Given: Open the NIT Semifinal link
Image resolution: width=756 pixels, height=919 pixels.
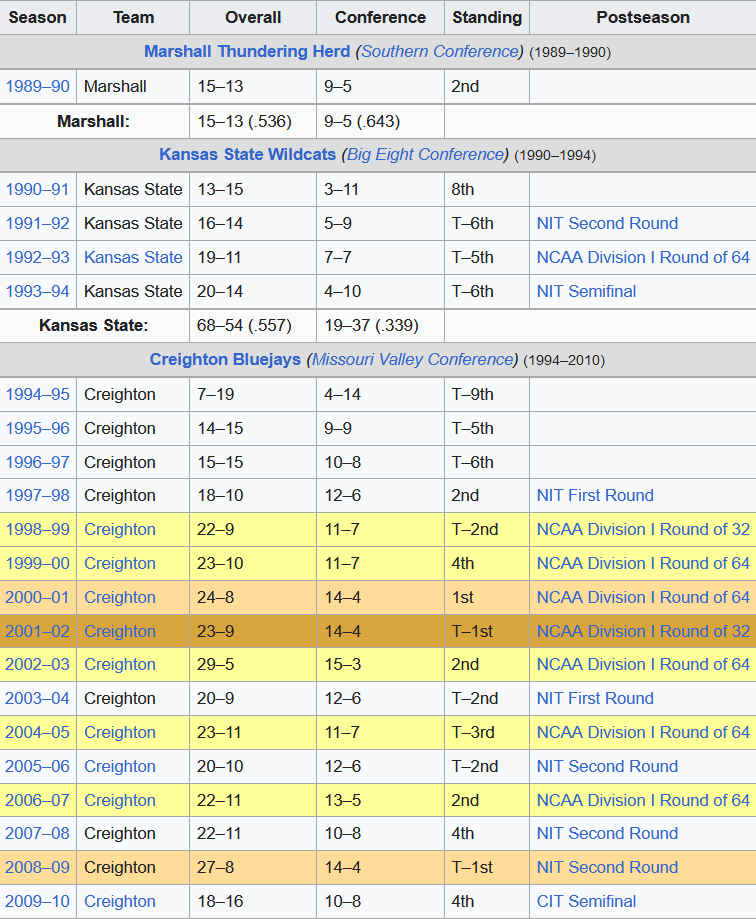Looking at the screenshot, I should pyautogui.click(x=586, y=292).
